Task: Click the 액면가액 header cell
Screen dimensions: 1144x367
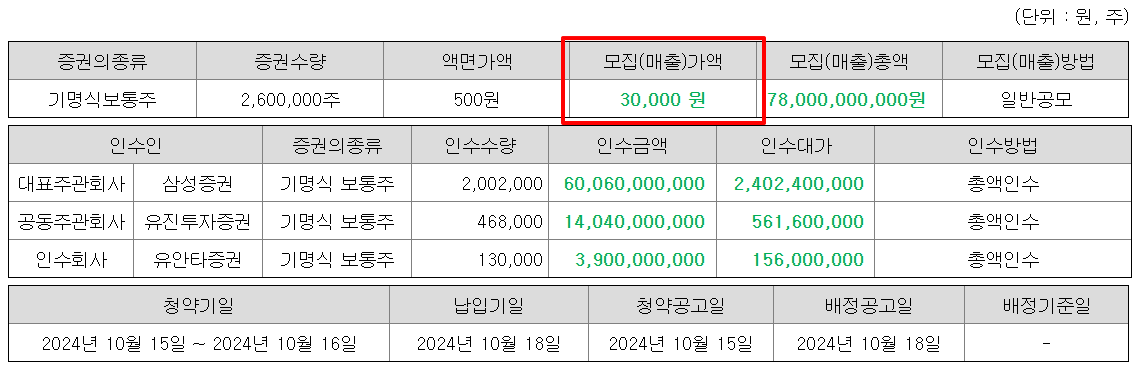Action: 477,62
